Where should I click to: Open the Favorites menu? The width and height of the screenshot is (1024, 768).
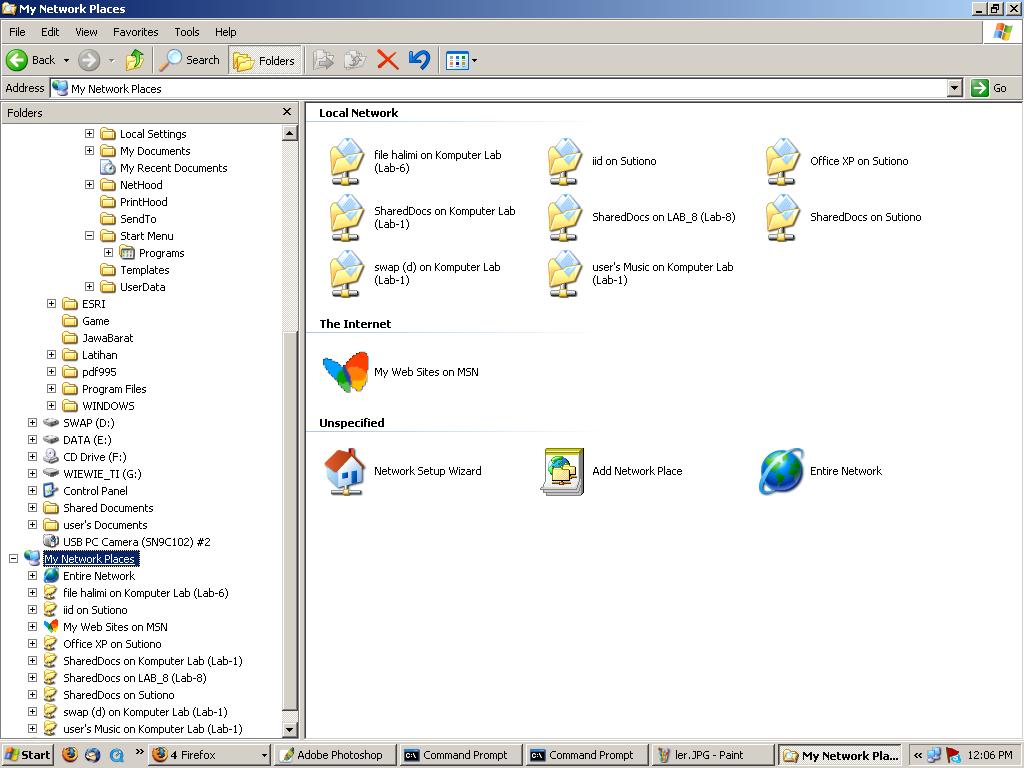(x=135, y=32)
